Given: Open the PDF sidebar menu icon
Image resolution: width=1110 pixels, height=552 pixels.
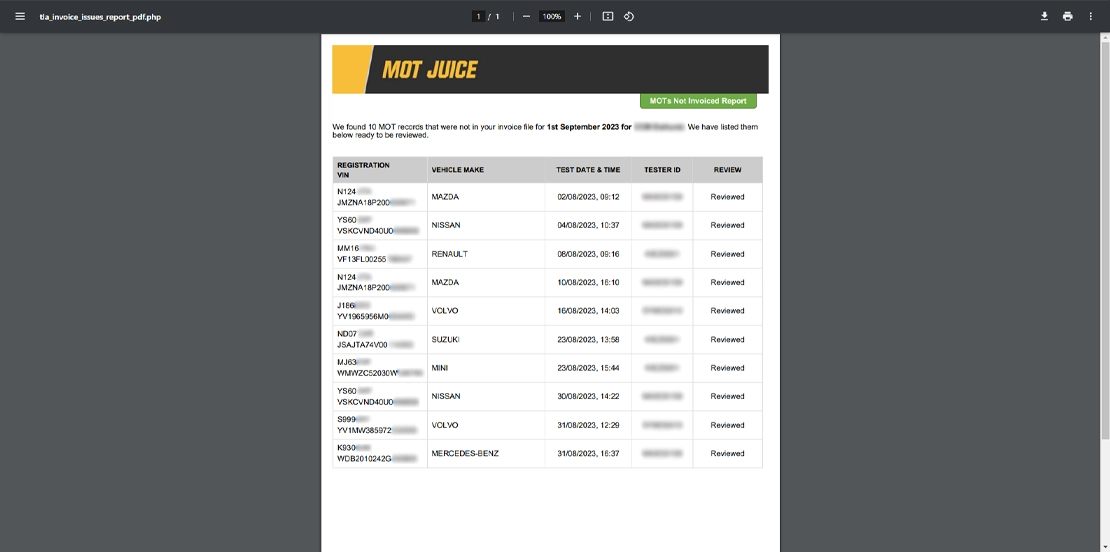Looking at the screenshot, I should click(20, 16).
